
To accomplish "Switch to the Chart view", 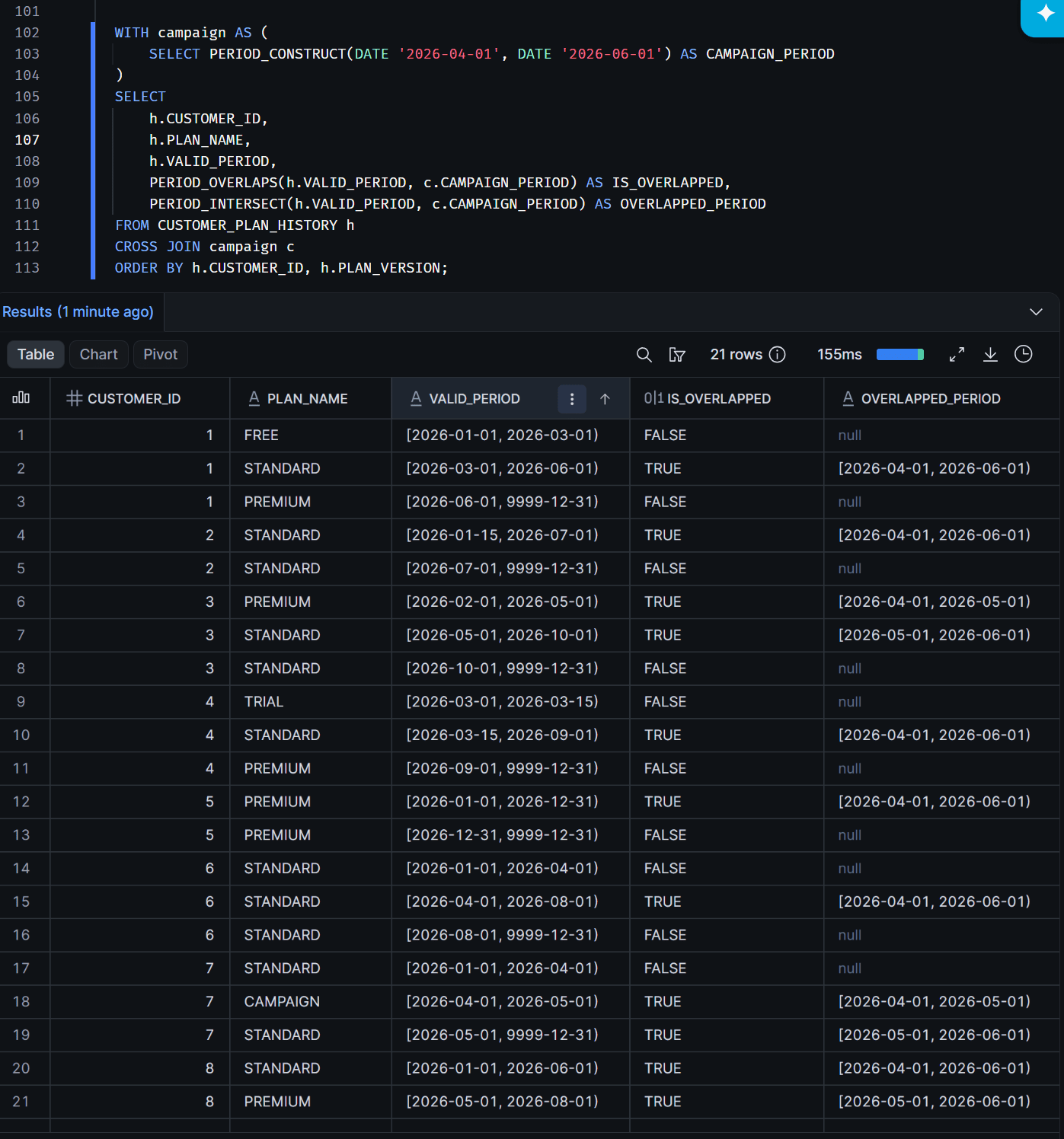I will 99,355.
